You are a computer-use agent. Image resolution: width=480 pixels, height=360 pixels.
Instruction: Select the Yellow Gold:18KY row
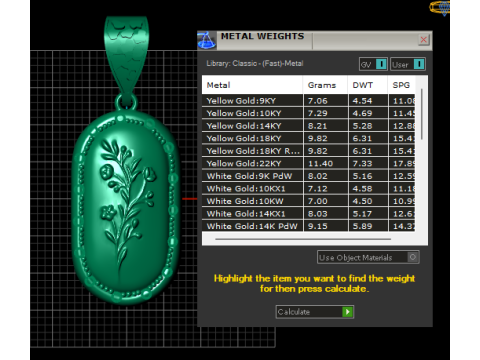[x=309, y=138]
